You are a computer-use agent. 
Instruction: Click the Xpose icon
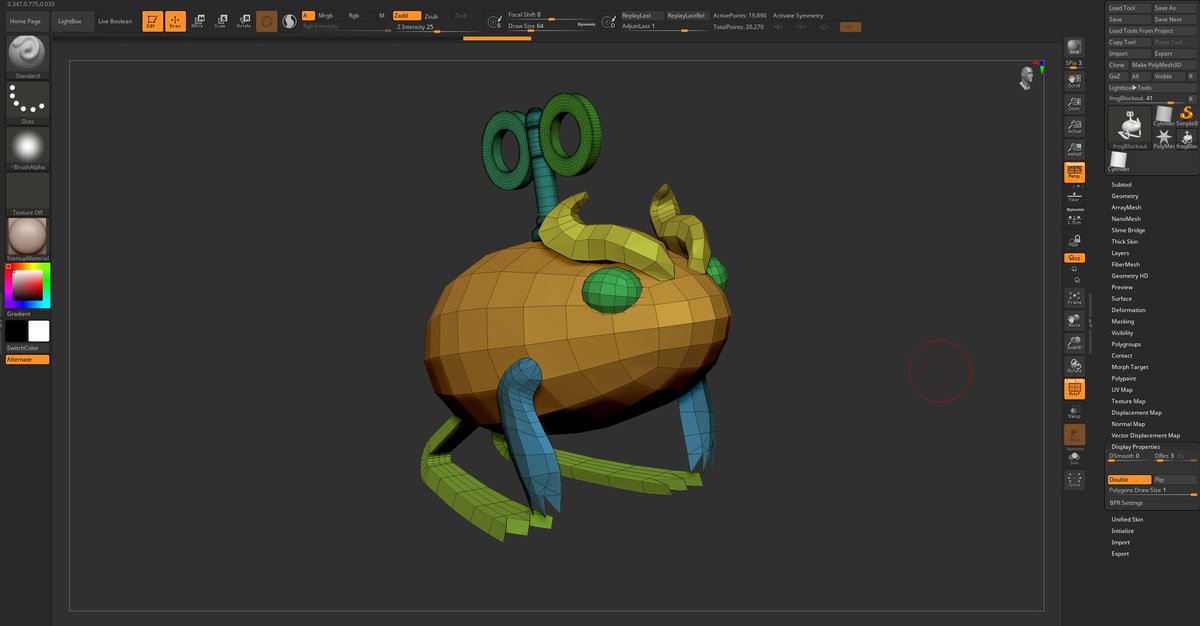[x=1074, y=480]
